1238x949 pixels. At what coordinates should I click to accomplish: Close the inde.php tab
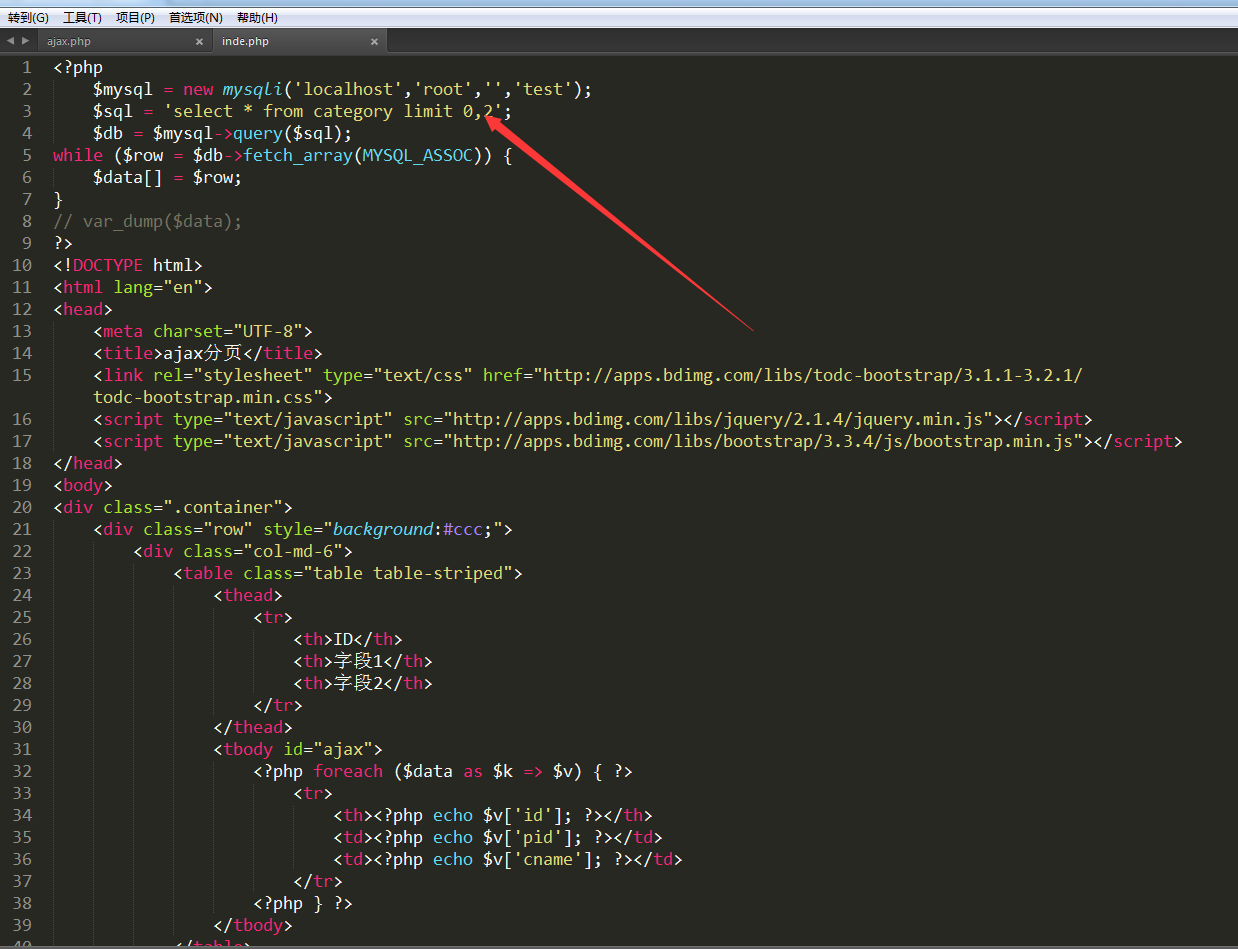(x=375, y=41)
